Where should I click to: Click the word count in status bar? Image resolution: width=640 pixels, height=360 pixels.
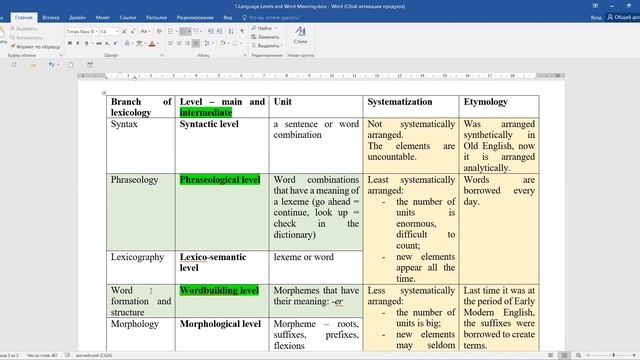42,355
